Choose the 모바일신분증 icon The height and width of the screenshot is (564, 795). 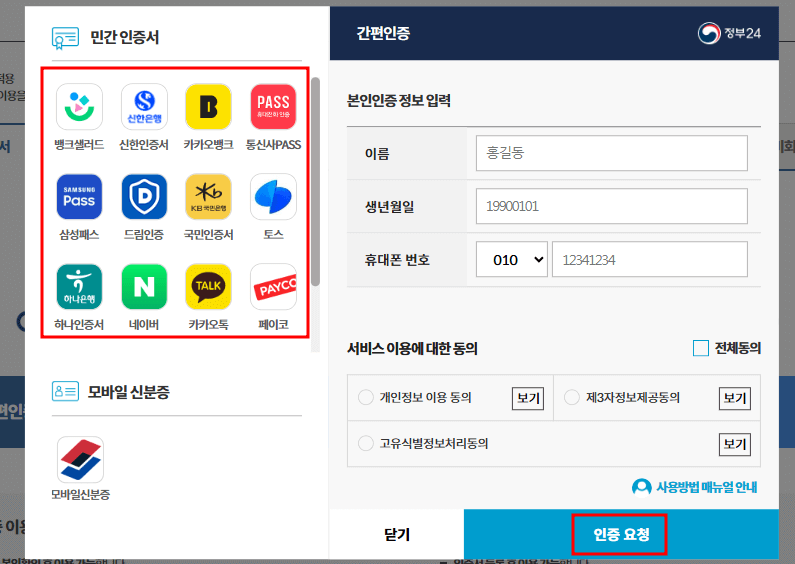pyautogui.click(x=80, y=460)
